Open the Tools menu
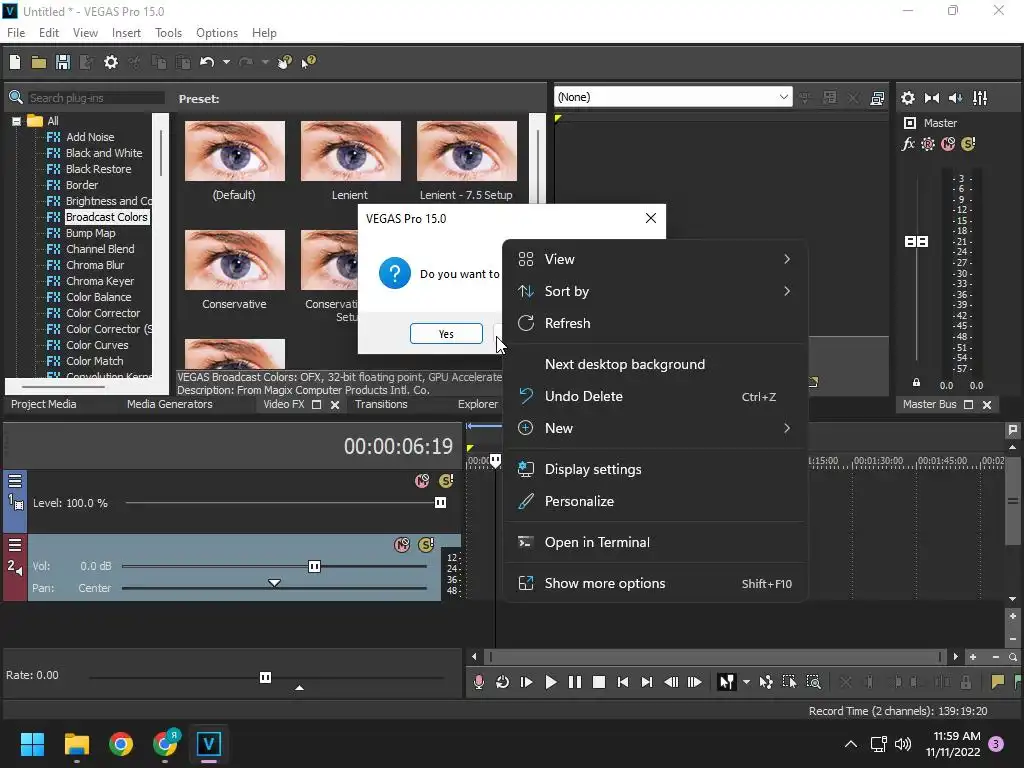The height and width of the screenshot is (768, 1024). pos(168,33)
